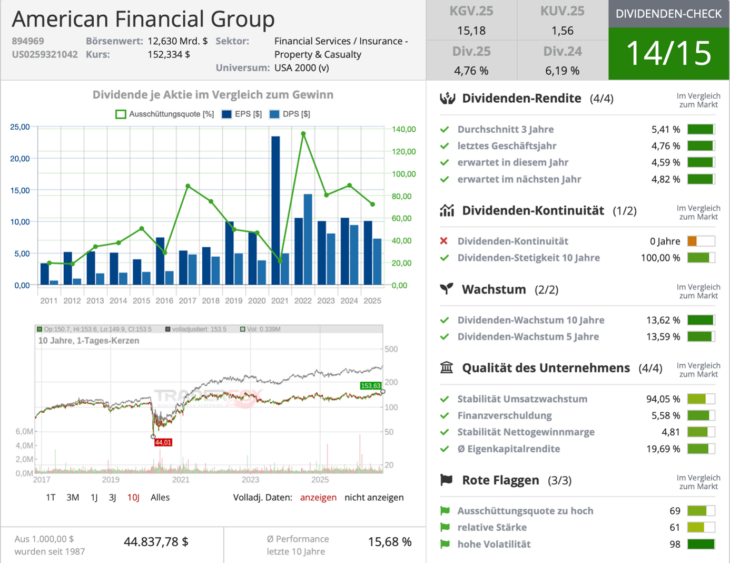
Task: Click the Dividenden-Wachstum 10 Jahre value 13,62 %
Action: coord(663,320)
